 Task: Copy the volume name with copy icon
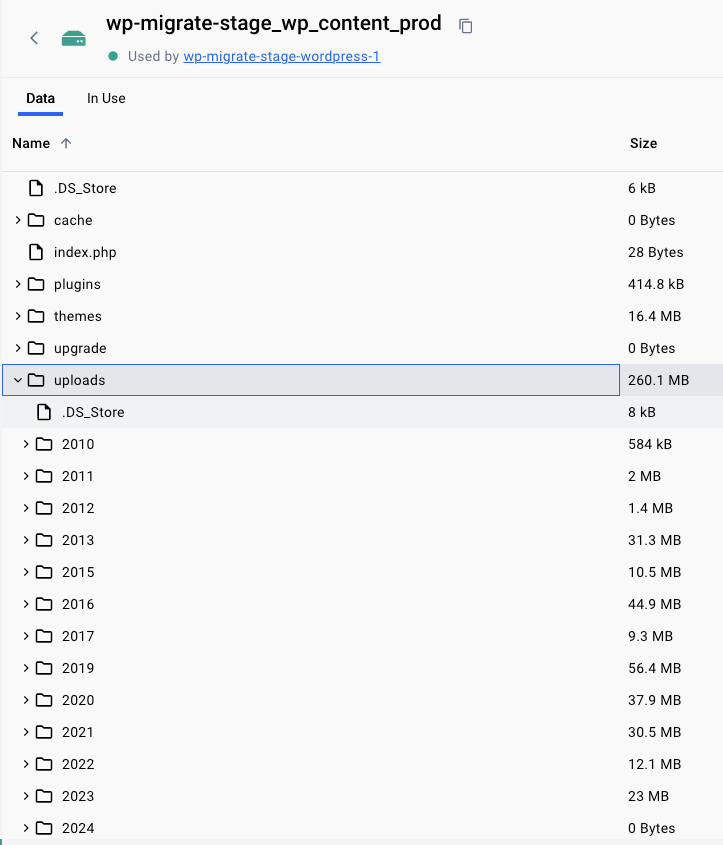coord(466,26)
